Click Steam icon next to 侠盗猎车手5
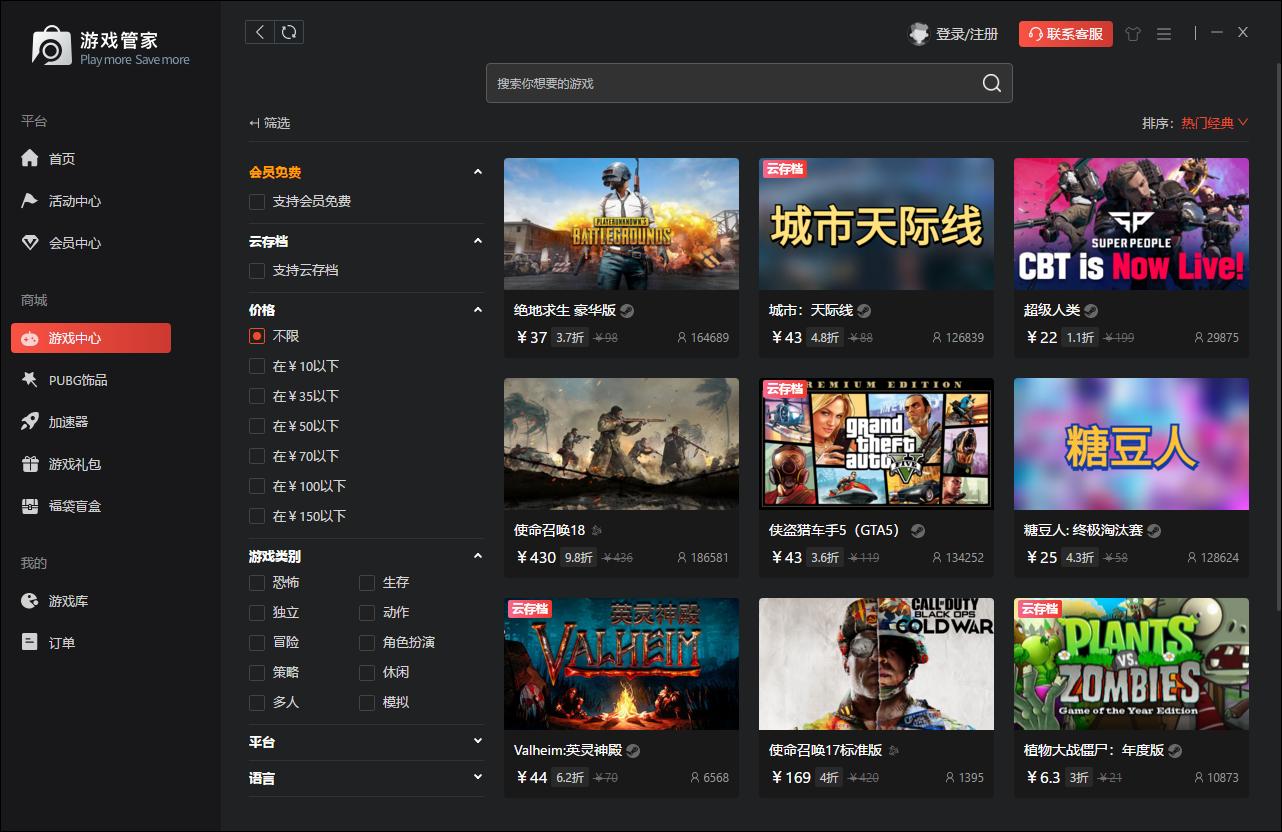Viewport: 1282px width, 832px height. click(x=918, y=530)
